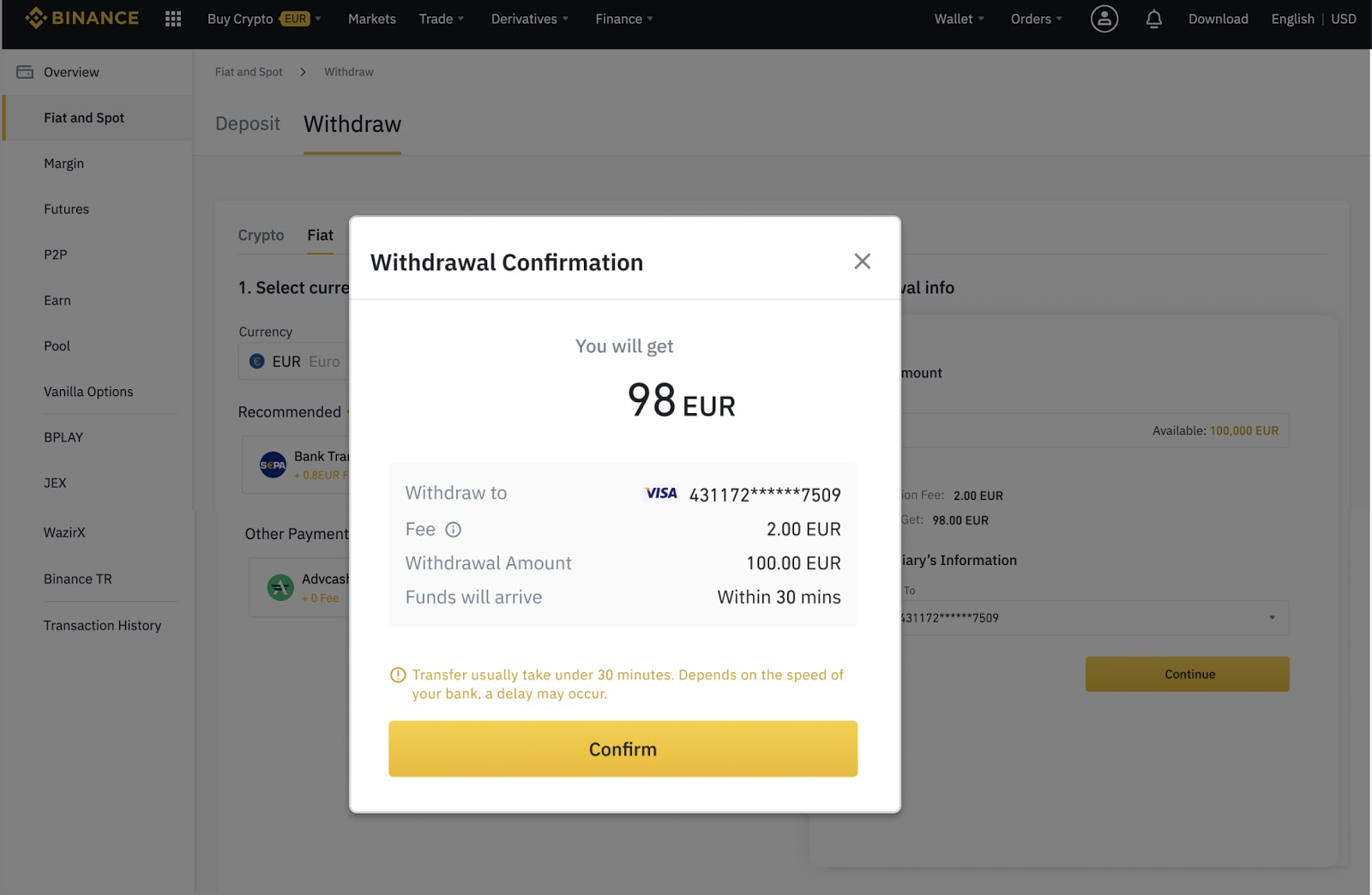Click the VISA card logo
The image size is (1372, 895).
click(660, 494)
